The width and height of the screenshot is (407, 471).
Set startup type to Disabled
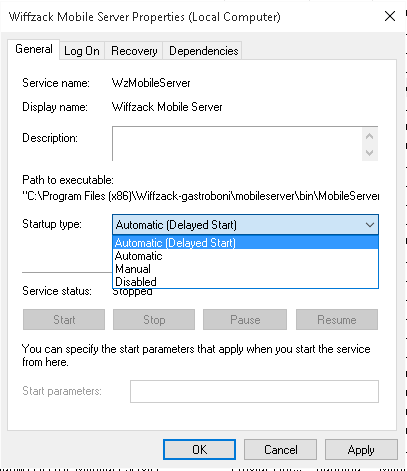[x=246, y=282]
